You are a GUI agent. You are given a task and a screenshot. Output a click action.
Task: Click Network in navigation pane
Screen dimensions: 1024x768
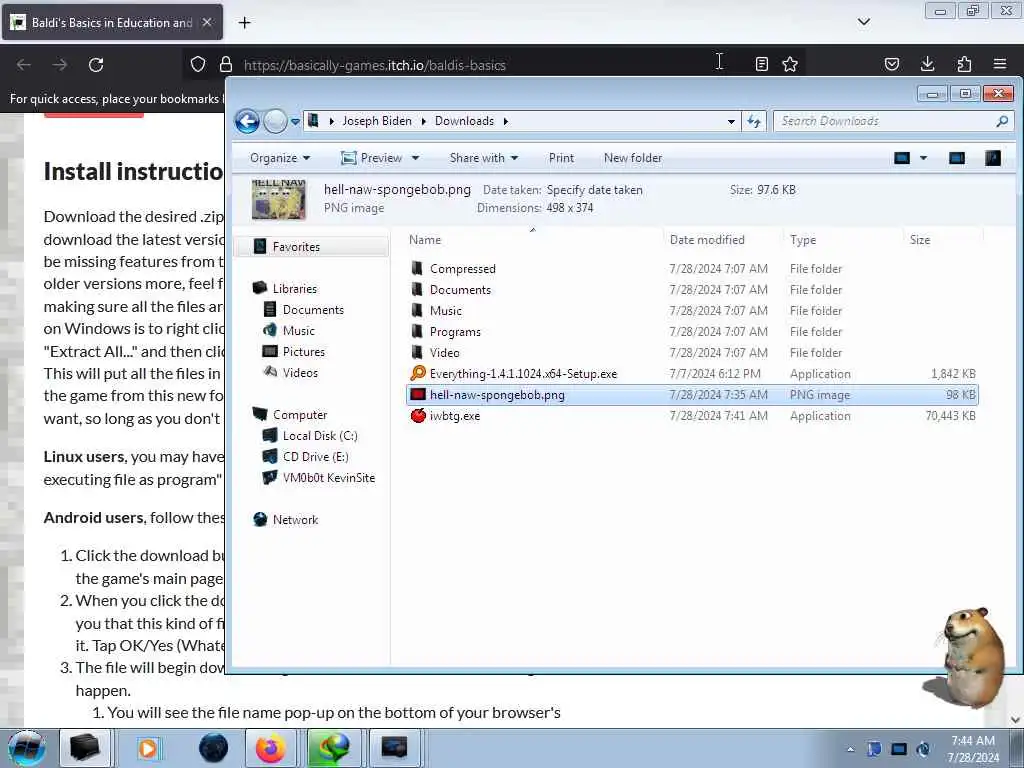click(295, 520)
